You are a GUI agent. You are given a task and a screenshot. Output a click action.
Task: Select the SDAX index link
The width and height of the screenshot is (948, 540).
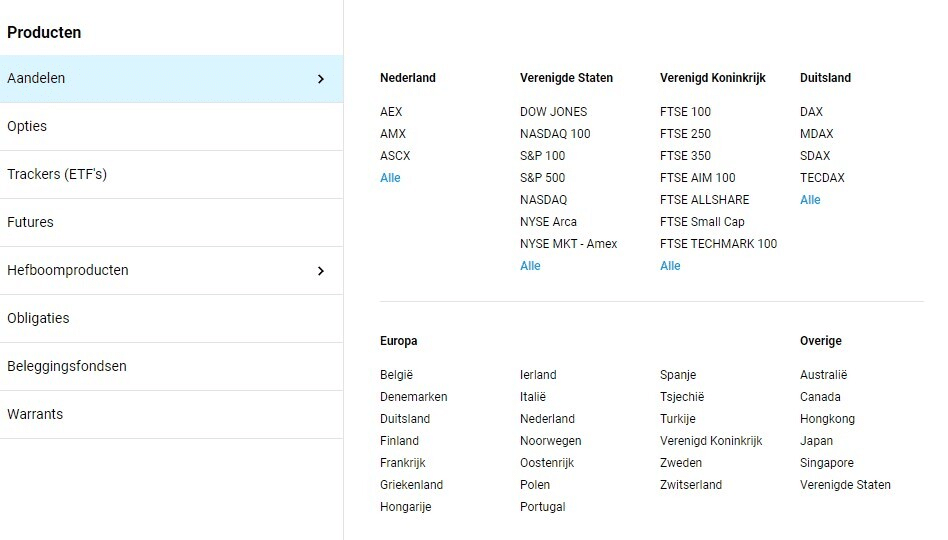815,156
